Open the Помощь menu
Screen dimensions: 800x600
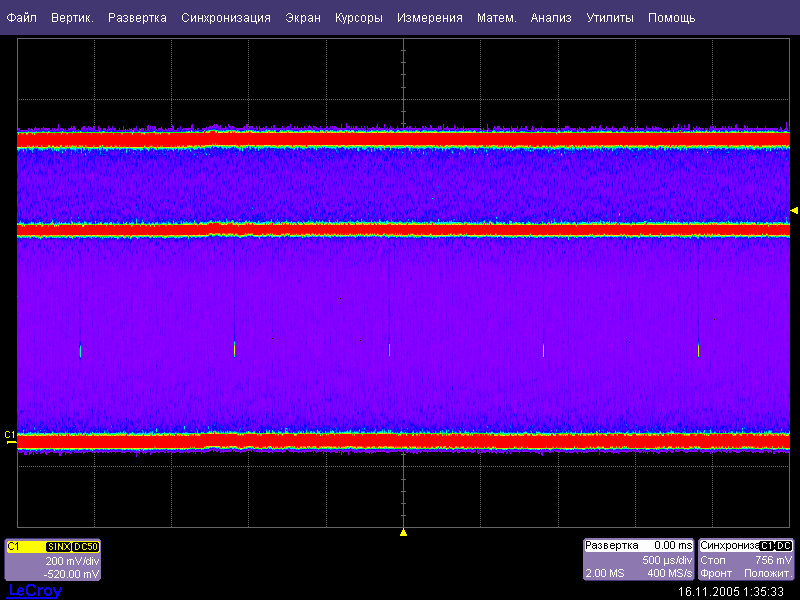(671, 18)
